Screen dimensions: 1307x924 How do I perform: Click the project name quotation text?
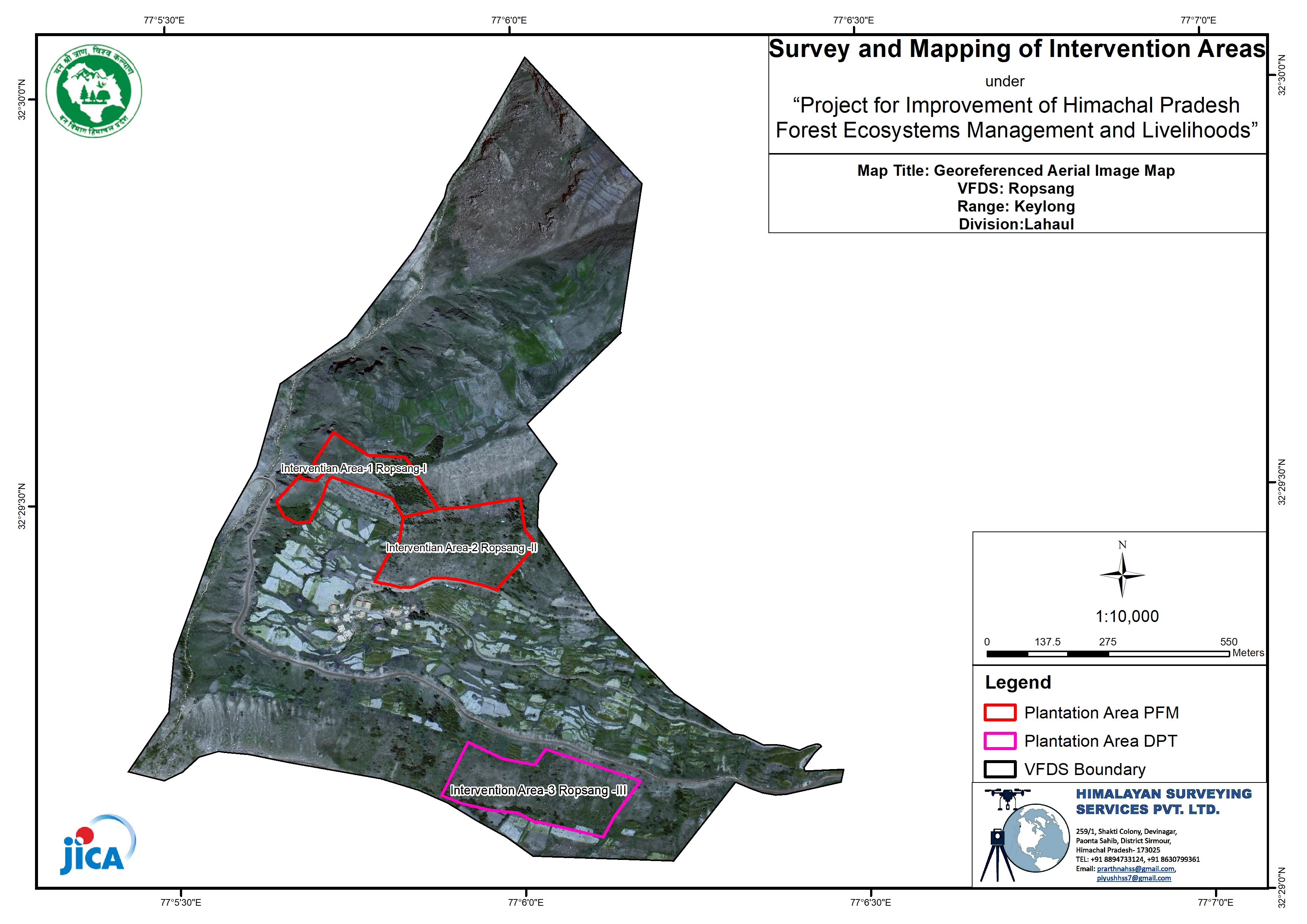coord(1017,118)
